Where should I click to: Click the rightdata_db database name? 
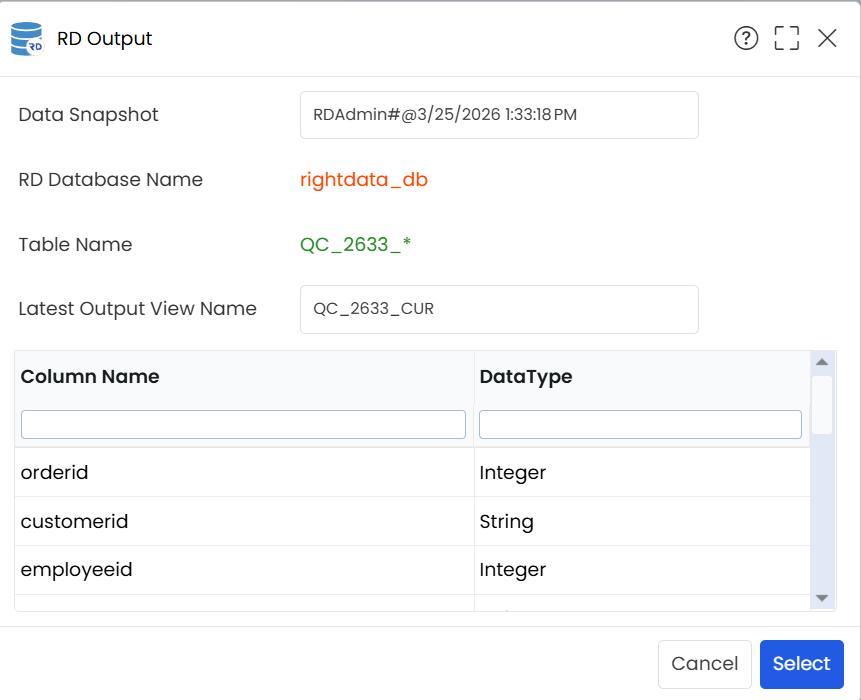[x=364, y=180]
